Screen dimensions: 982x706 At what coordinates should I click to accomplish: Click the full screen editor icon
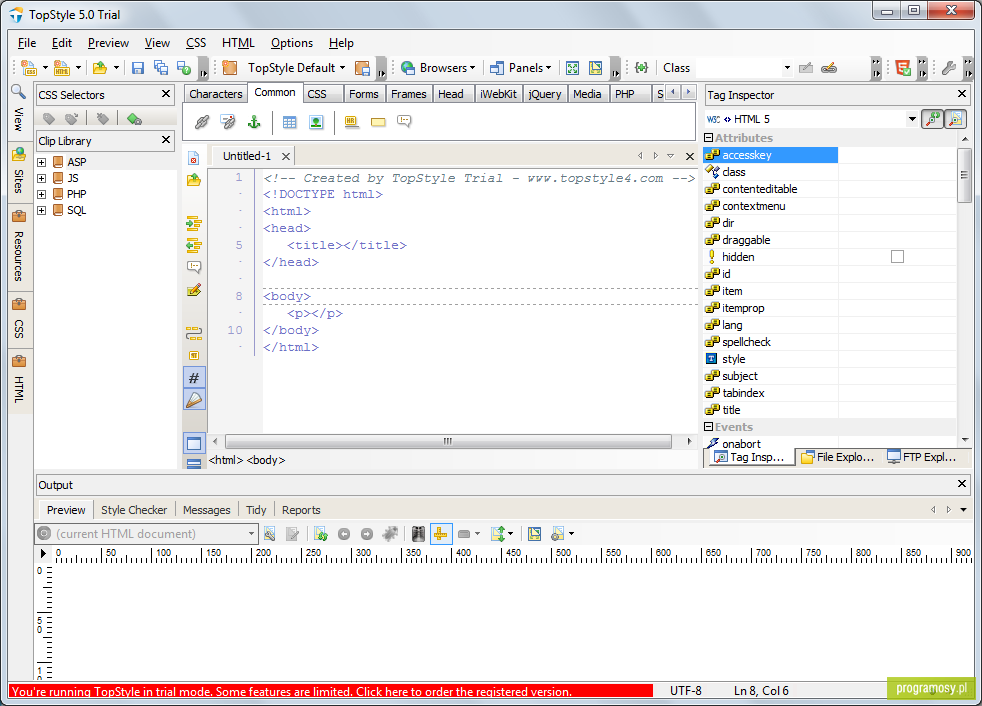[x=572, y=68]
